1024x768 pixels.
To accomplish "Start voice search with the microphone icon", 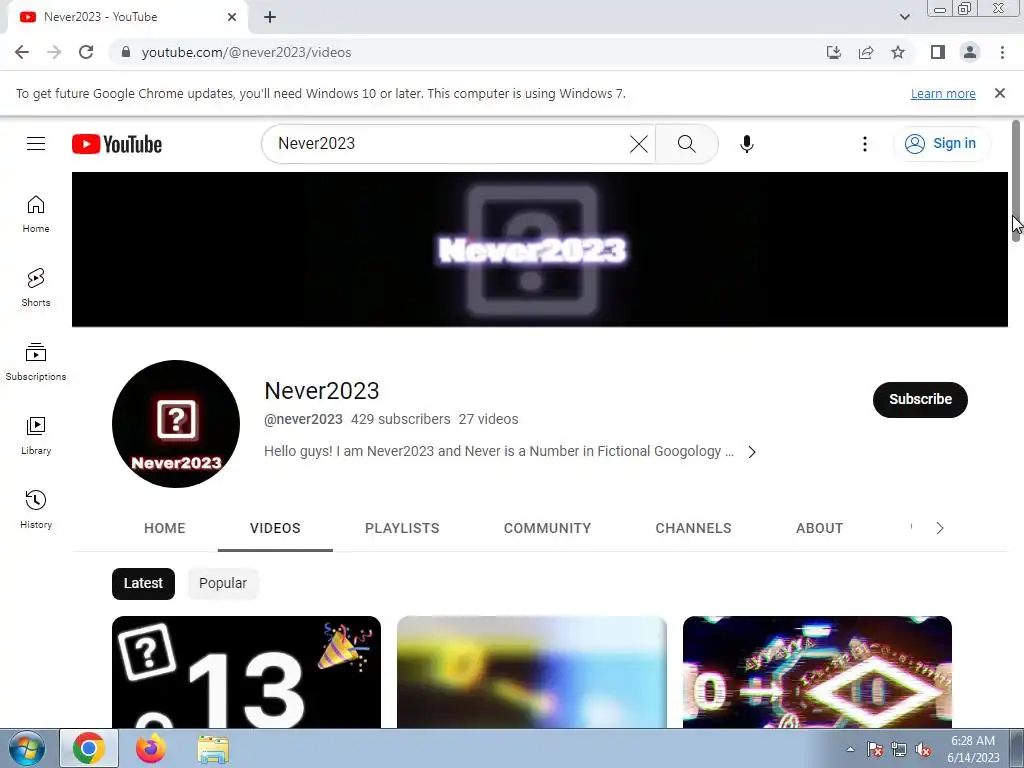I will [x=746, y=144].
